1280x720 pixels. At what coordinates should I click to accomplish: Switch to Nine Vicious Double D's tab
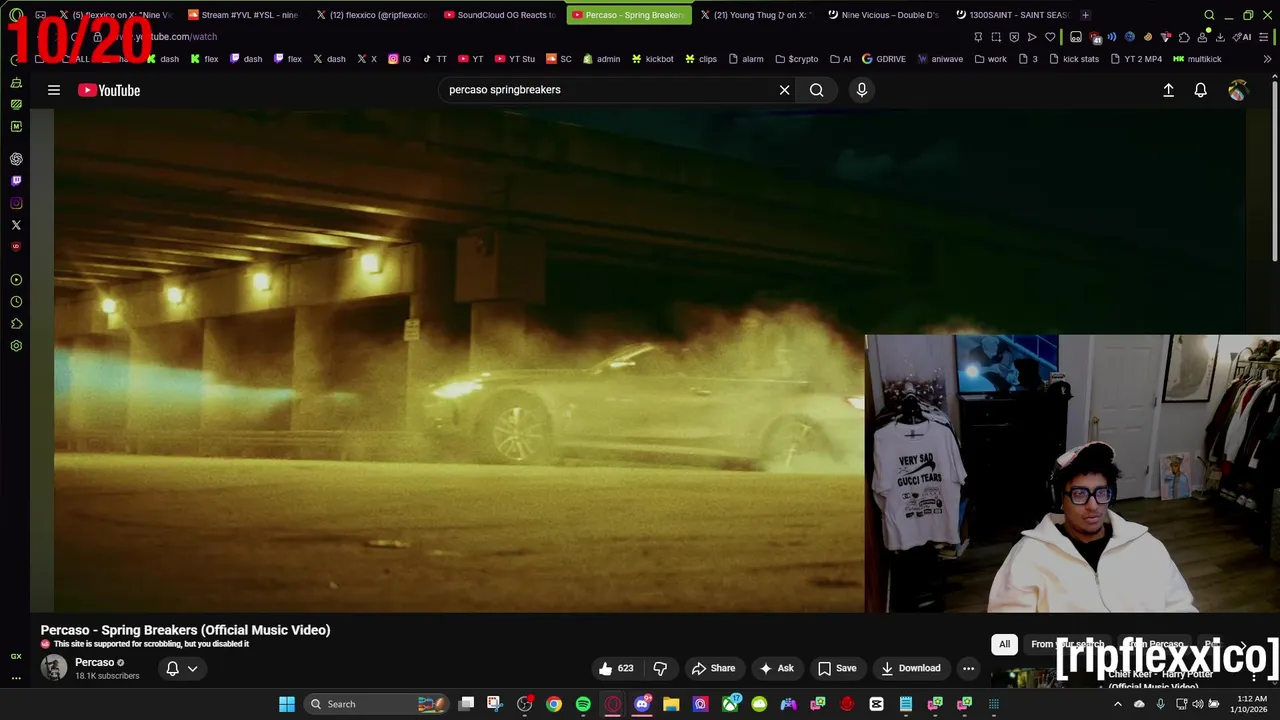pos(883,15)
